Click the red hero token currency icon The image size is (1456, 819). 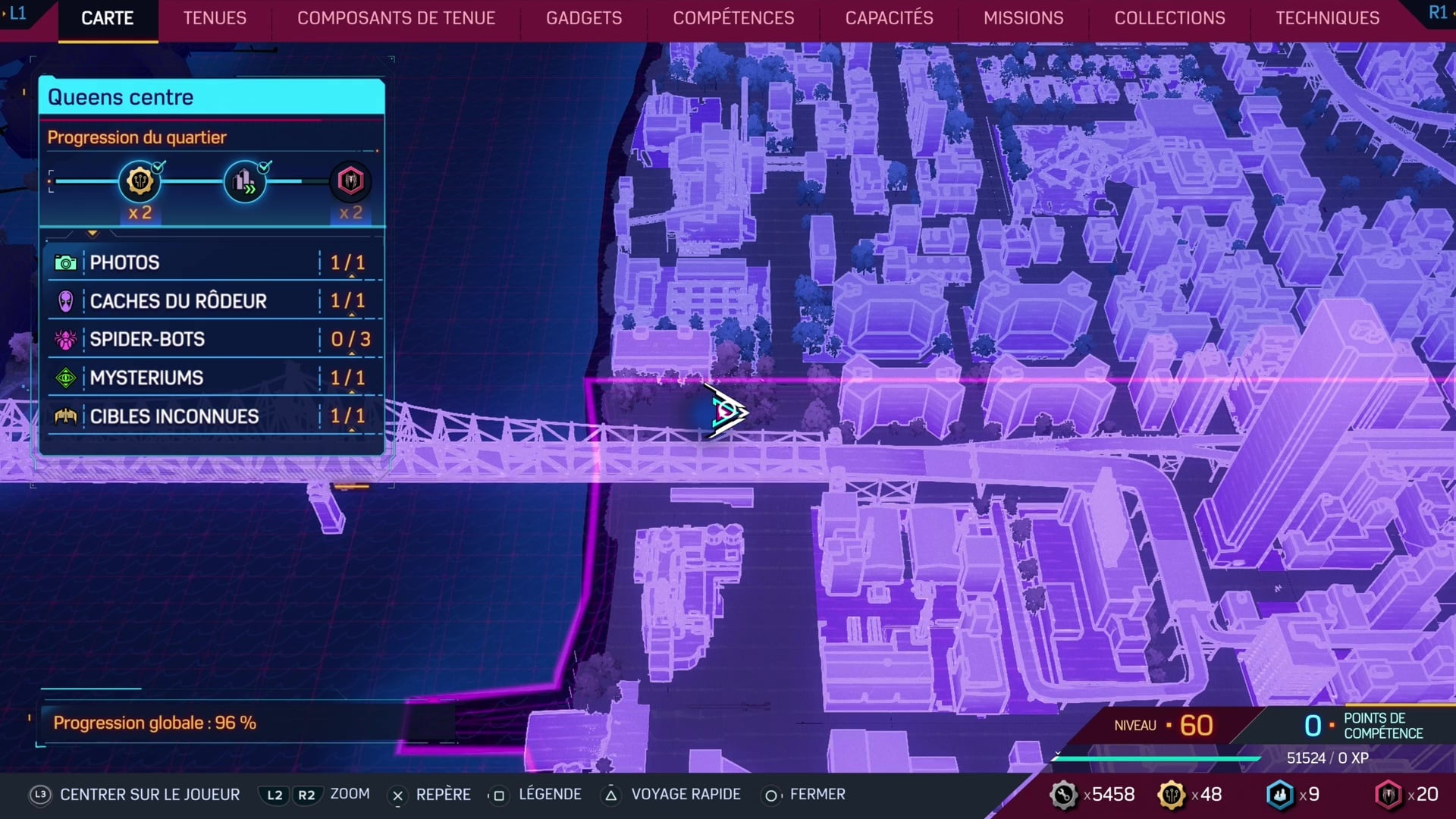[x=1389, y=795]
